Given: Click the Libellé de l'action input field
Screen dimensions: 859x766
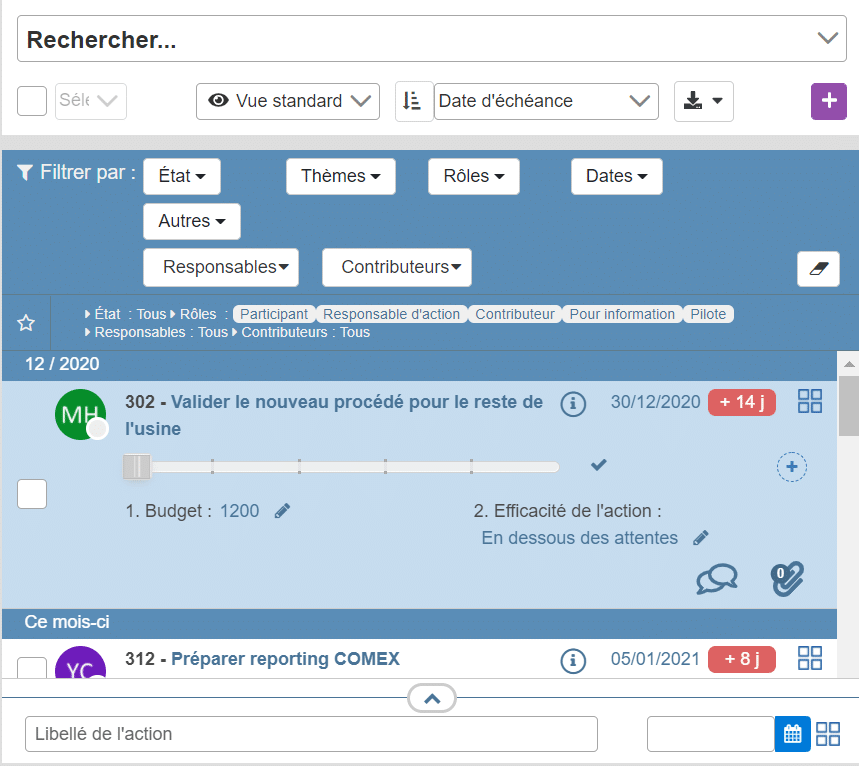Looking at the screenshot, I should tap(311, 734).
